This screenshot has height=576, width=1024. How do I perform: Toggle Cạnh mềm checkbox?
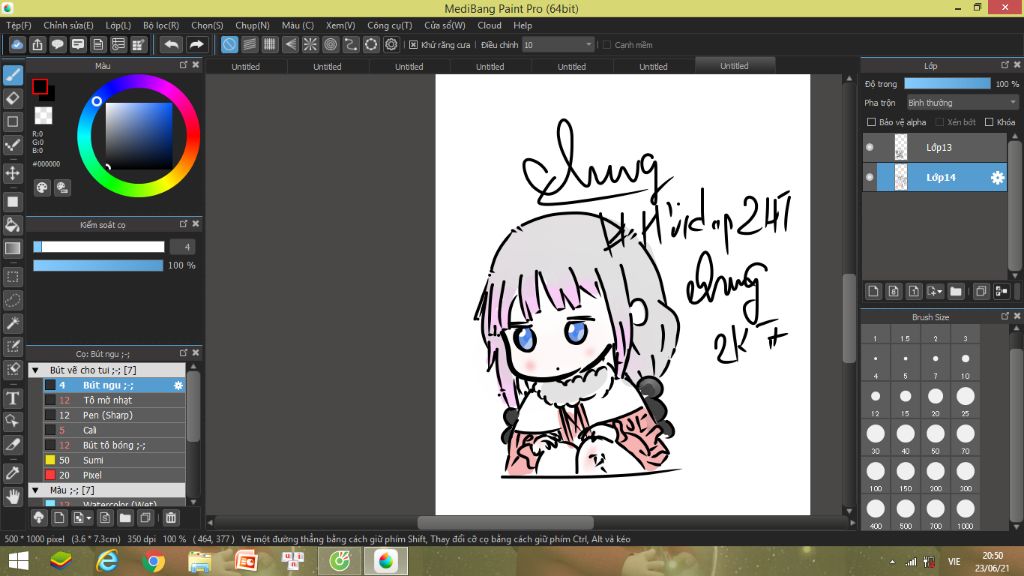coord(607,45)
